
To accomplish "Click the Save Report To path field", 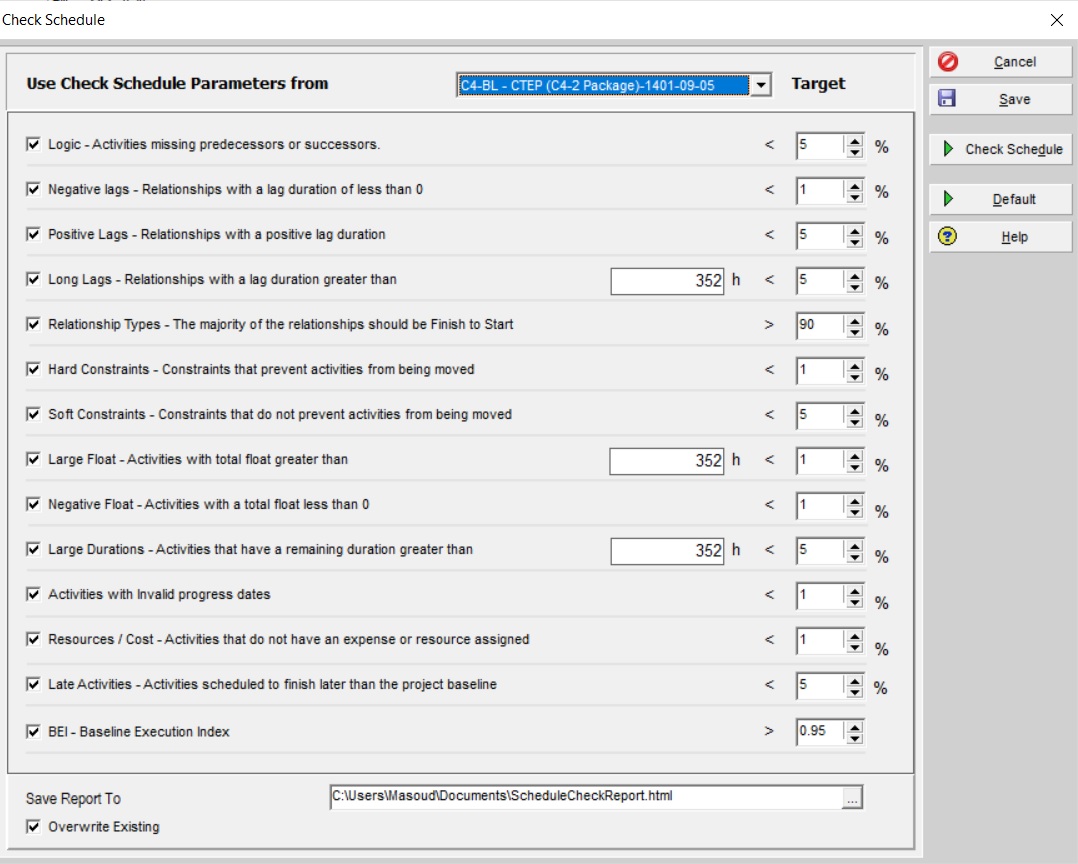I will coord(586,797).
